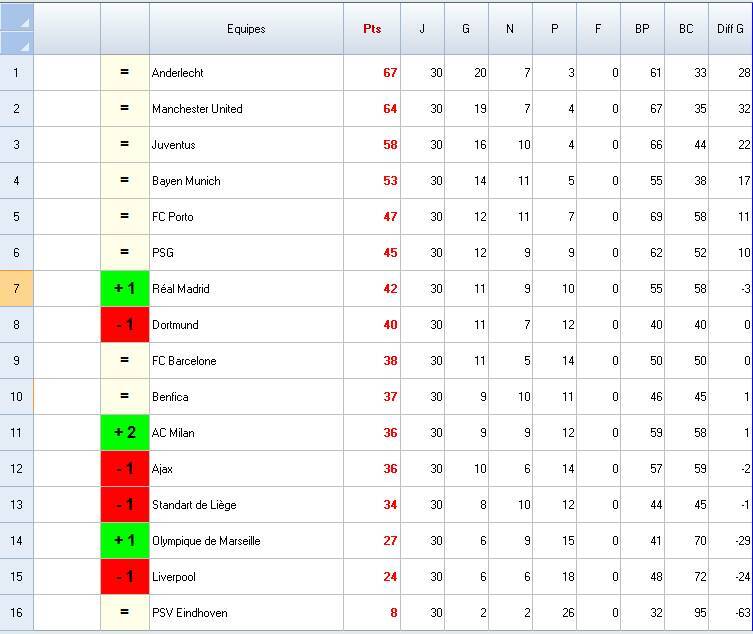Select row header number 1
This screenshot has height=634, width=753.
[16, 73]
